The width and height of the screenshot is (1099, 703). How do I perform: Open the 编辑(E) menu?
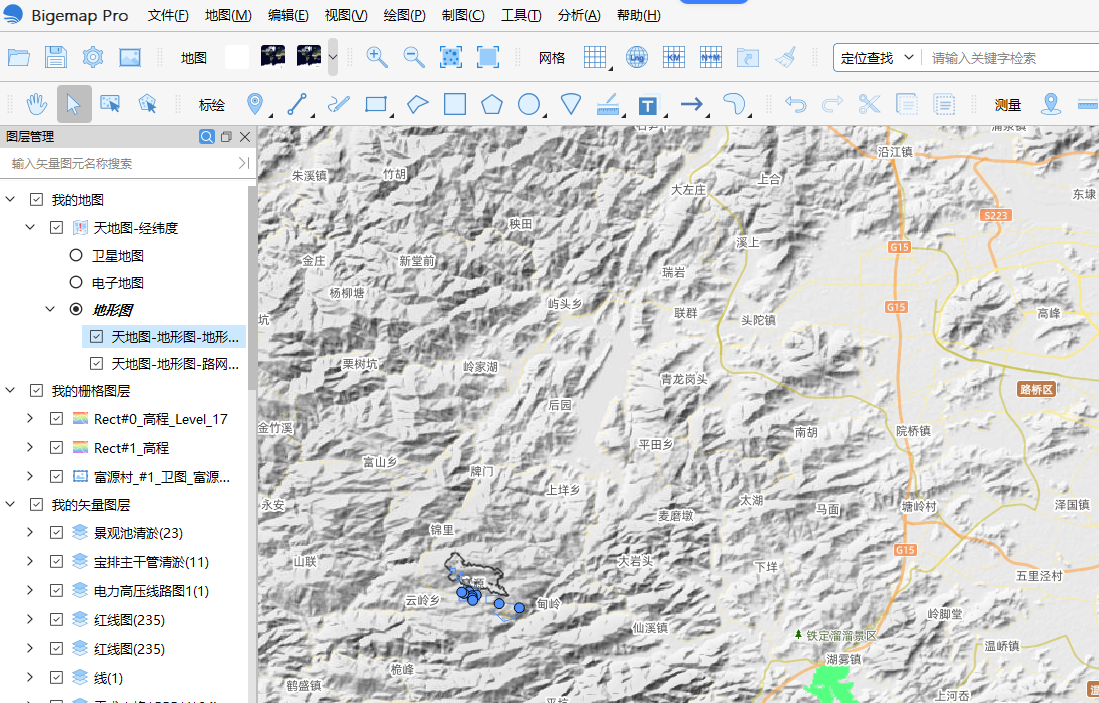click(x=288, y=15)
